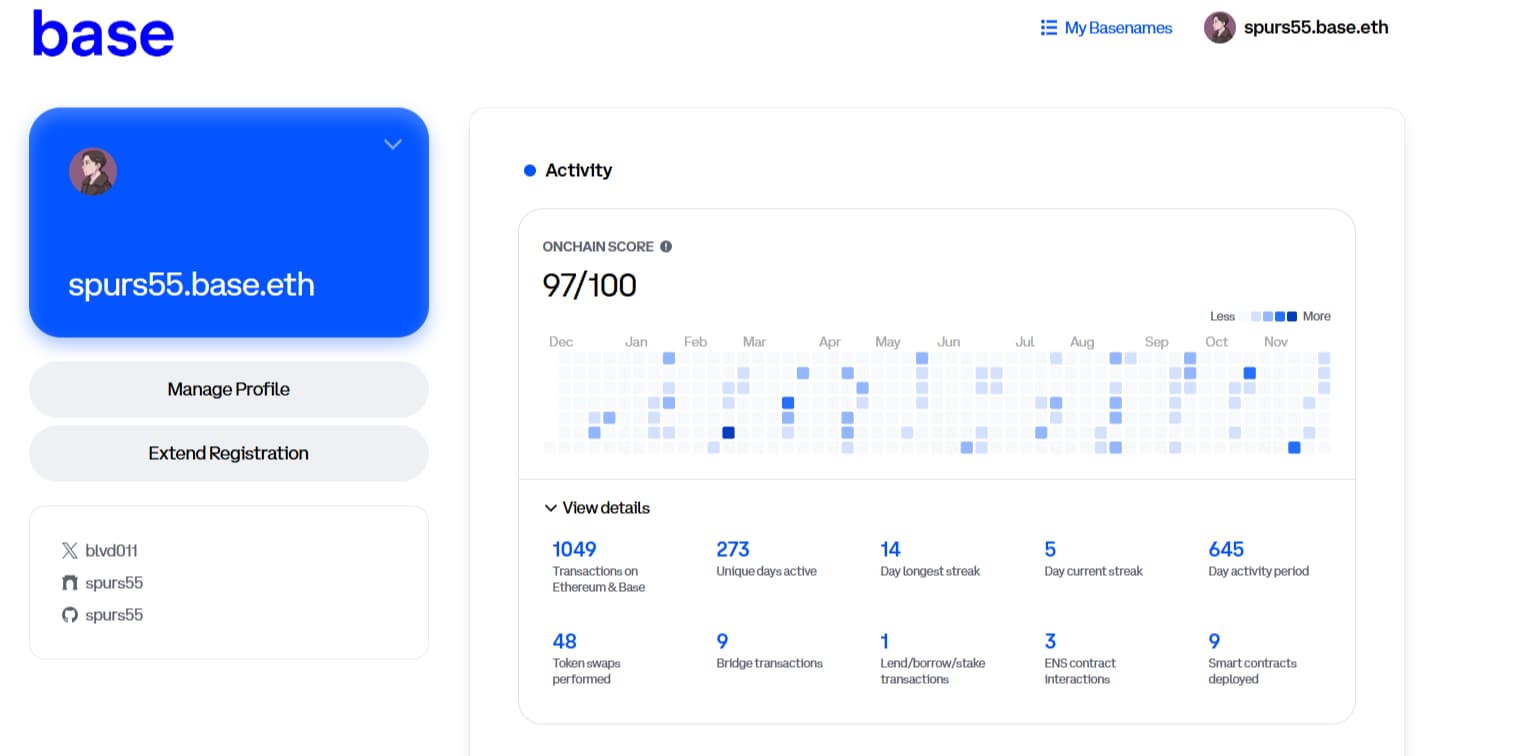Click the blue dot next to Activity
1528x756 pixels.
point(530,171)
